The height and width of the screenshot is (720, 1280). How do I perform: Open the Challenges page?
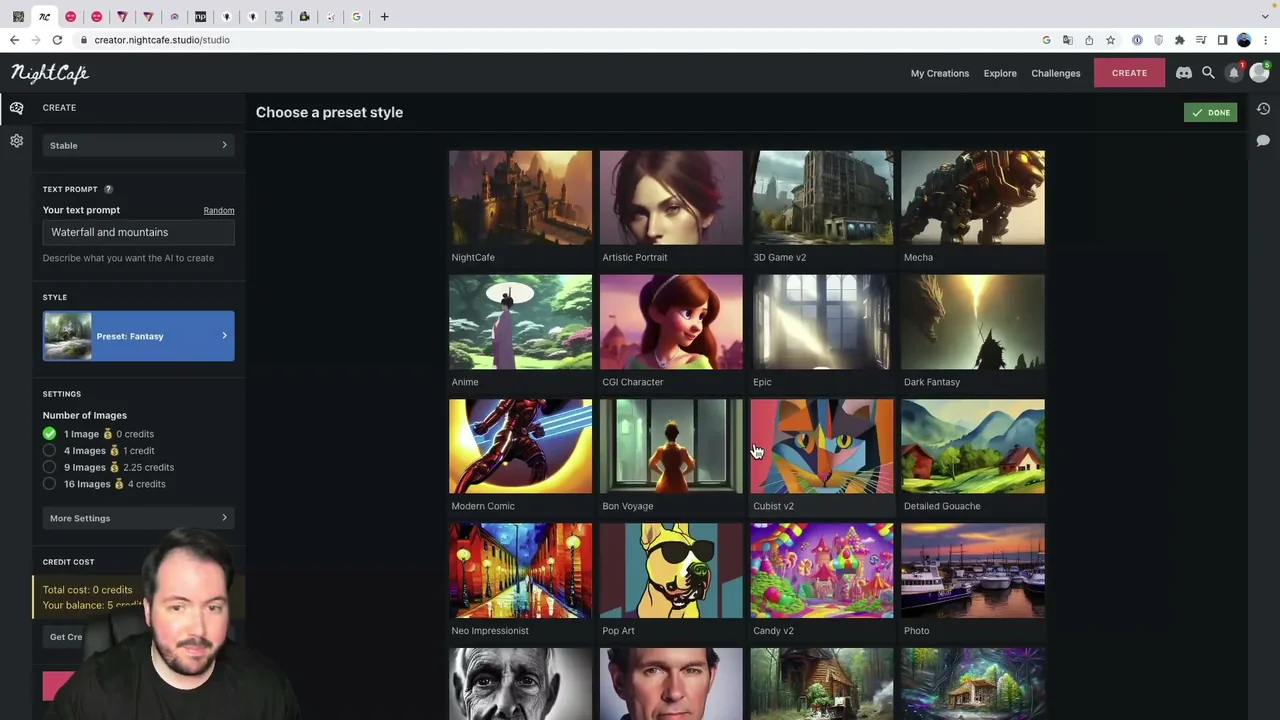pos(1055,73)
